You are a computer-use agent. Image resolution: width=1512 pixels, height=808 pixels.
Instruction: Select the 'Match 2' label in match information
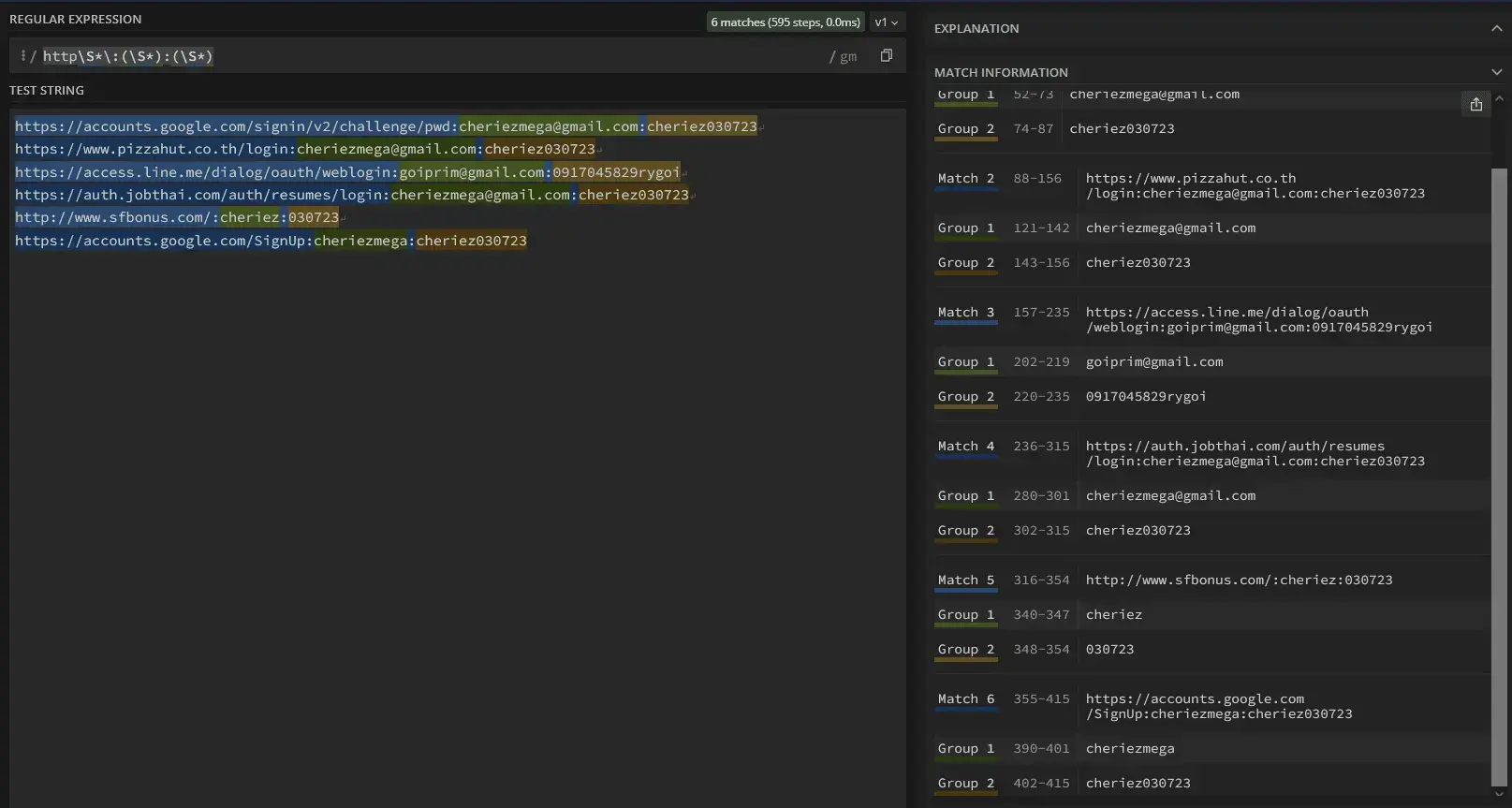(x=966, y=178)
